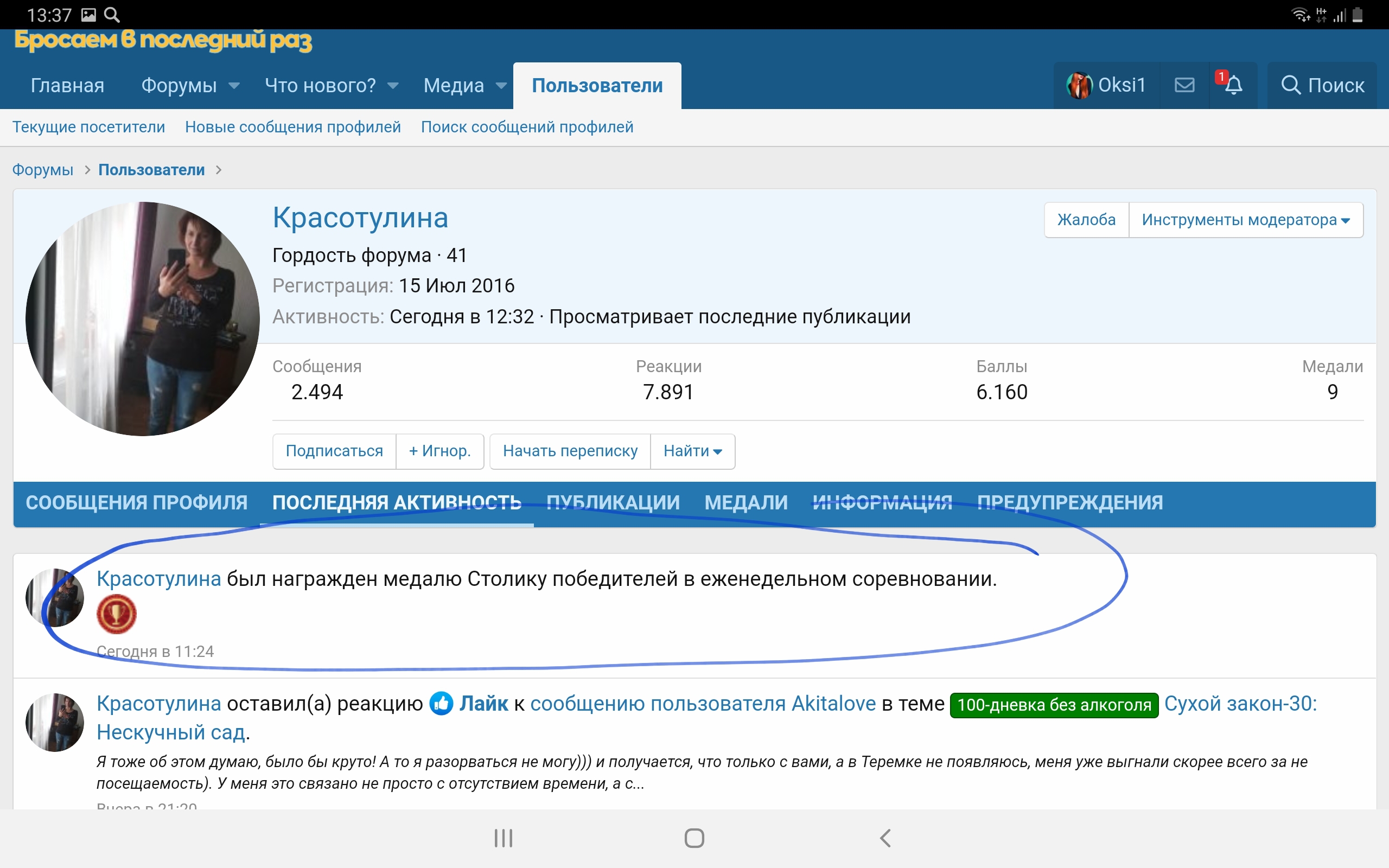1389x868 pixels.
Task: Click the red trophy medal icon
Action: (117, 614)
